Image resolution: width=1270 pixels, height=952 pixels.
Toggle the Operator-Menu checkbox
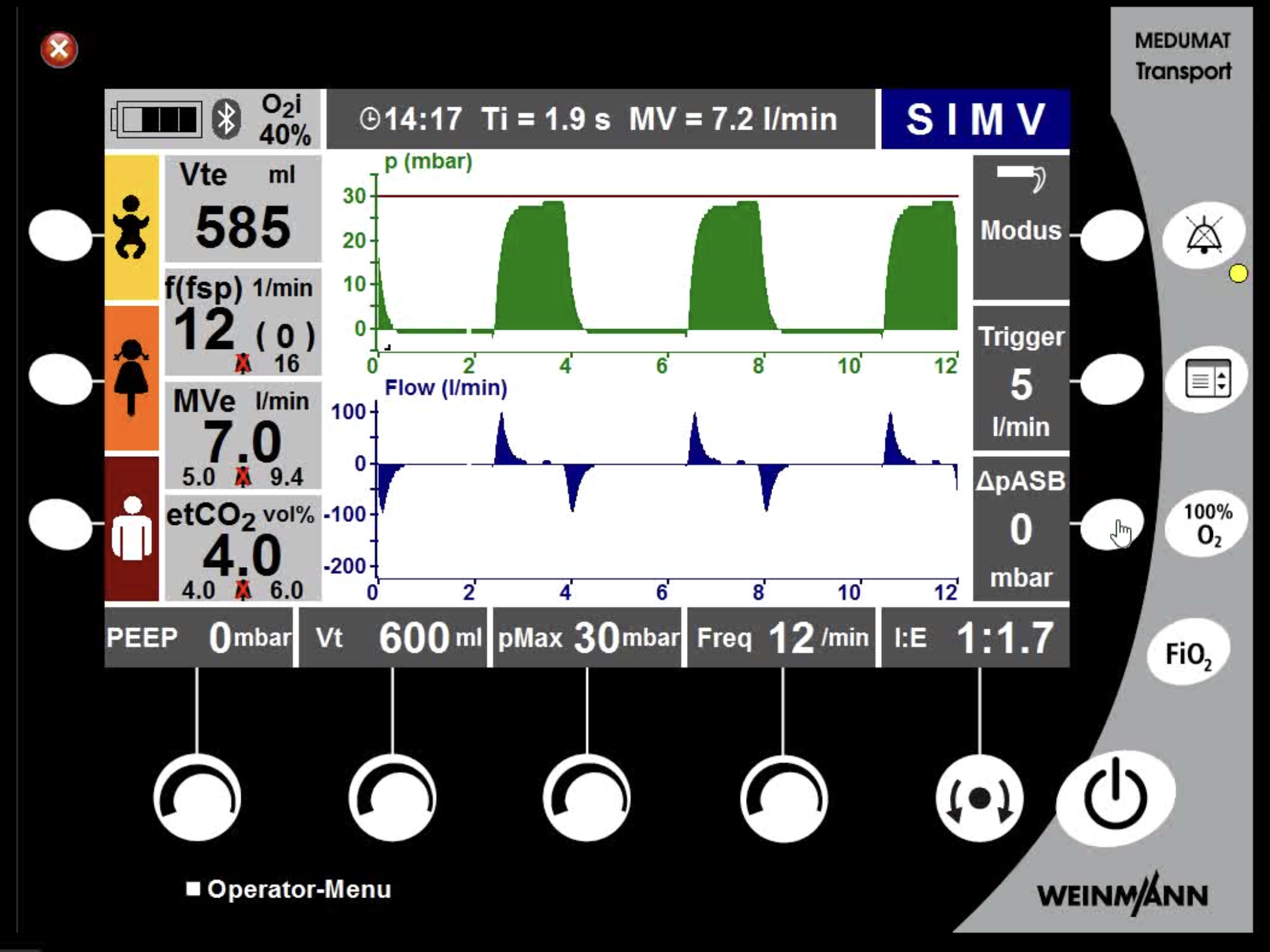[193, 889]
